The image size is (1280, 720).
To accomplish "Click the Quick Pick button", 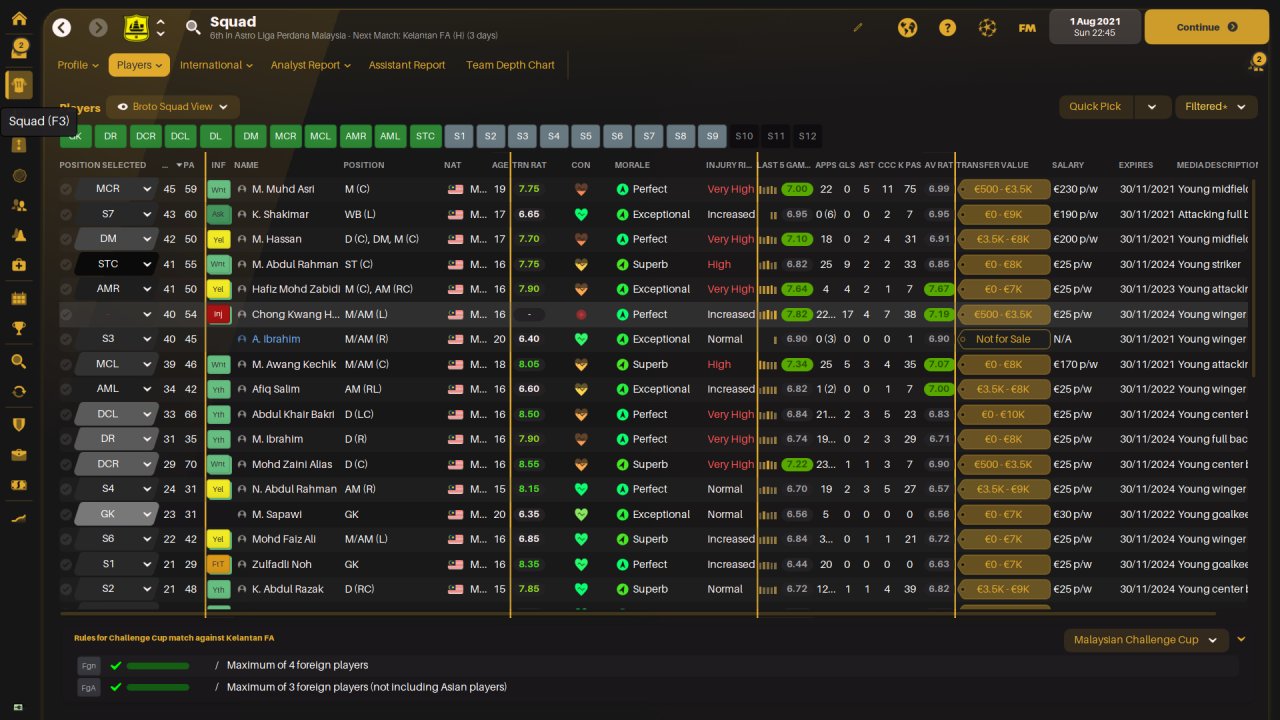I will [1096, 106].
